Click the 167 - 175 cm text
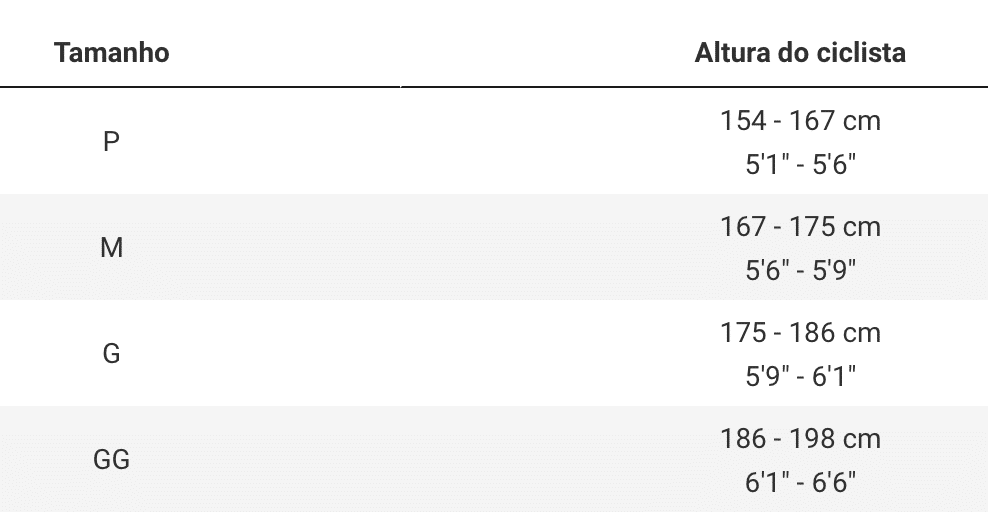988x512 pixels. [x=800, y=227]
